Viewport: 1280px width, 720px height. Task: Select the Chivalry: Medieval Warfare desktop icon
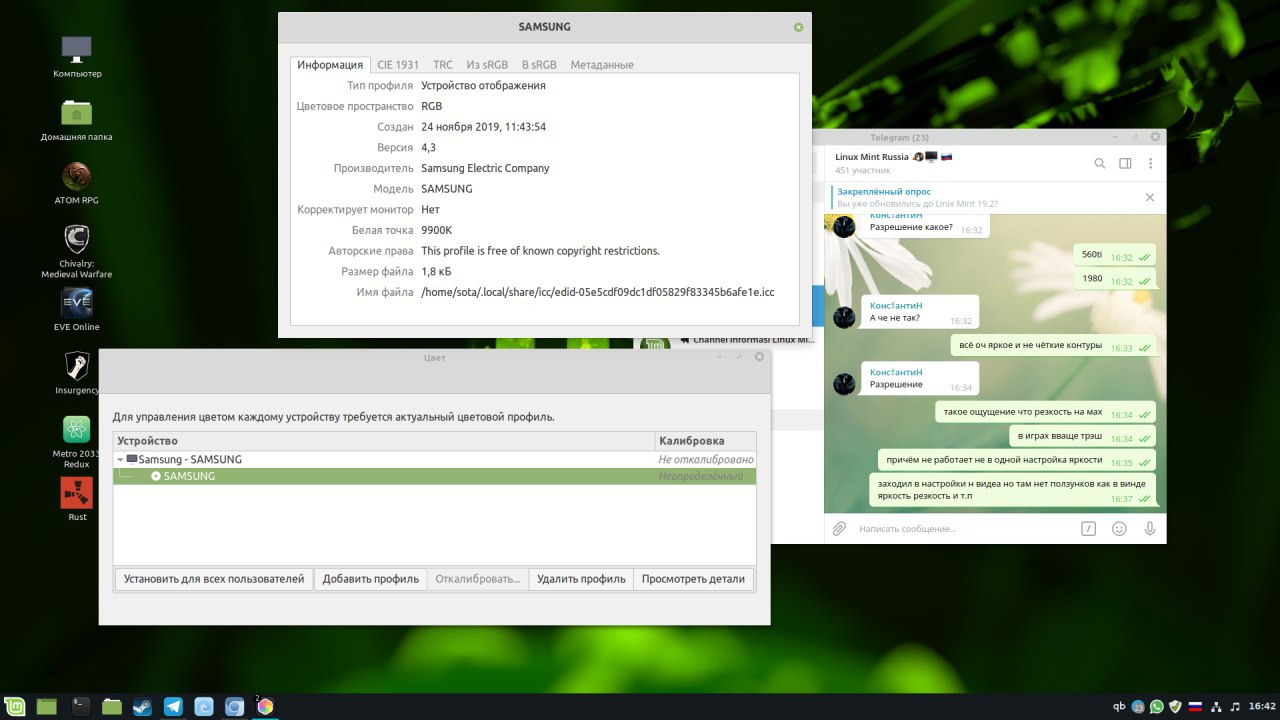77,251
